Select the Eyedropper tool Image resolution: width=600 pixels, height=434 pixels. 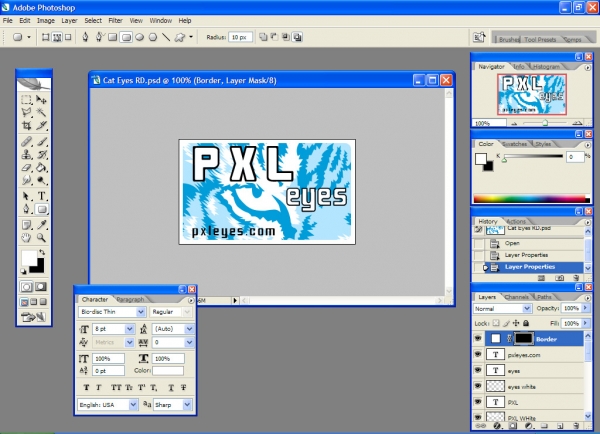(41, 225)
